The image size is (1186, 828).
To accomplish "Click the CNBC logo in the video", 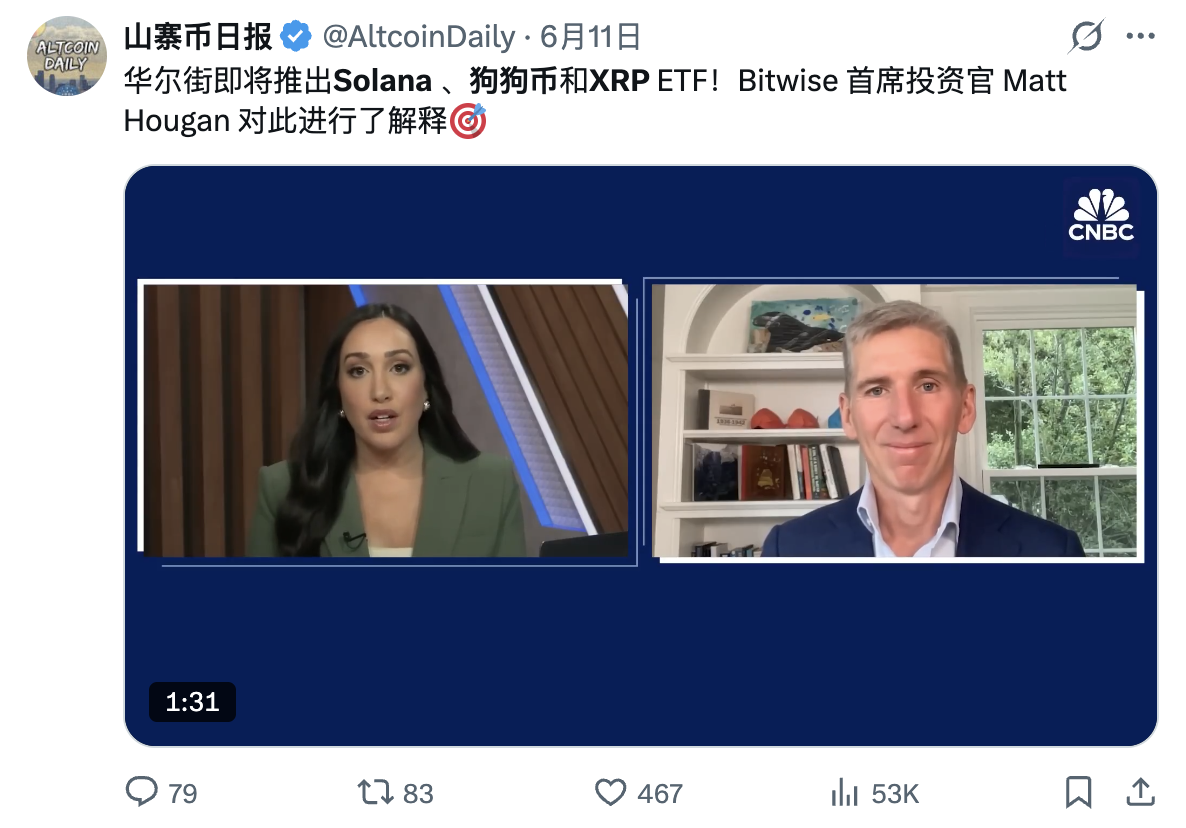I will [1101, 217].
